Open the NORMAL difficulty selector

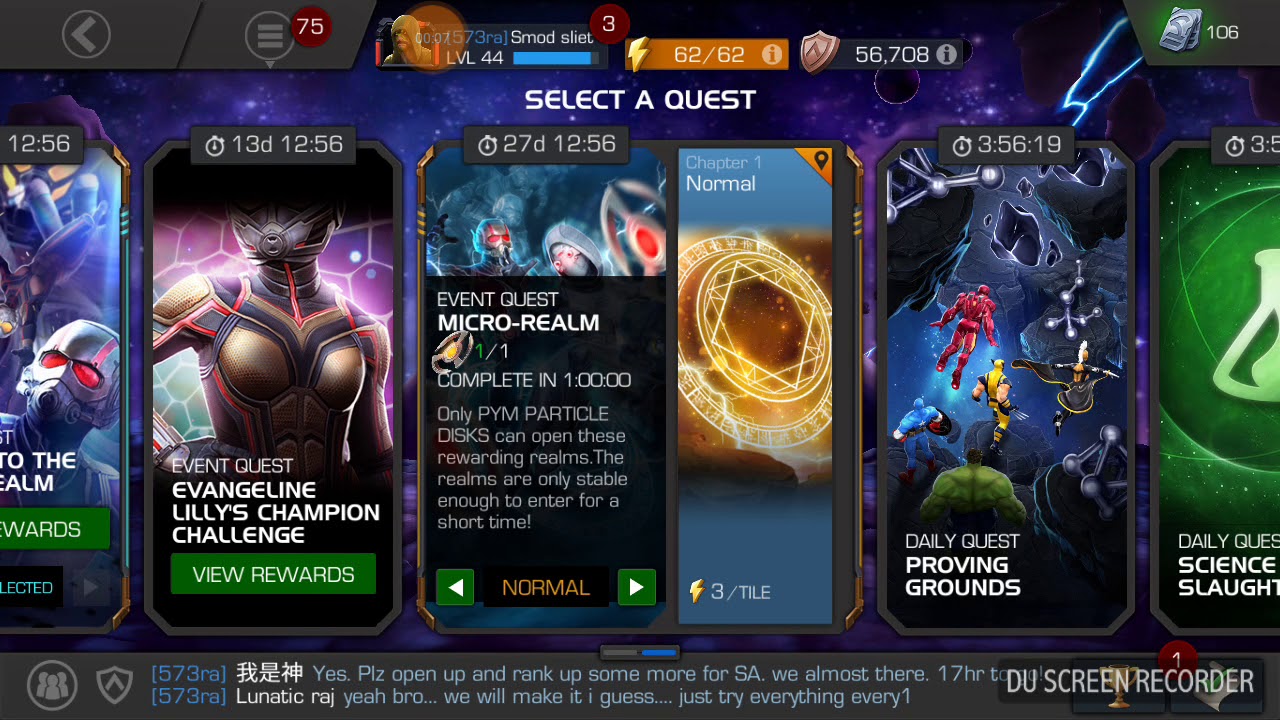tap(546, 587)
